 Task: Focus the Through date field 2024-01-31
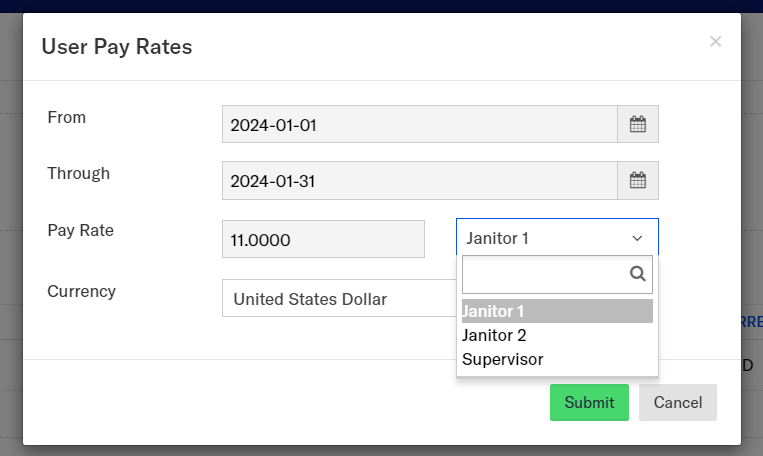click(x=419, y=181)
